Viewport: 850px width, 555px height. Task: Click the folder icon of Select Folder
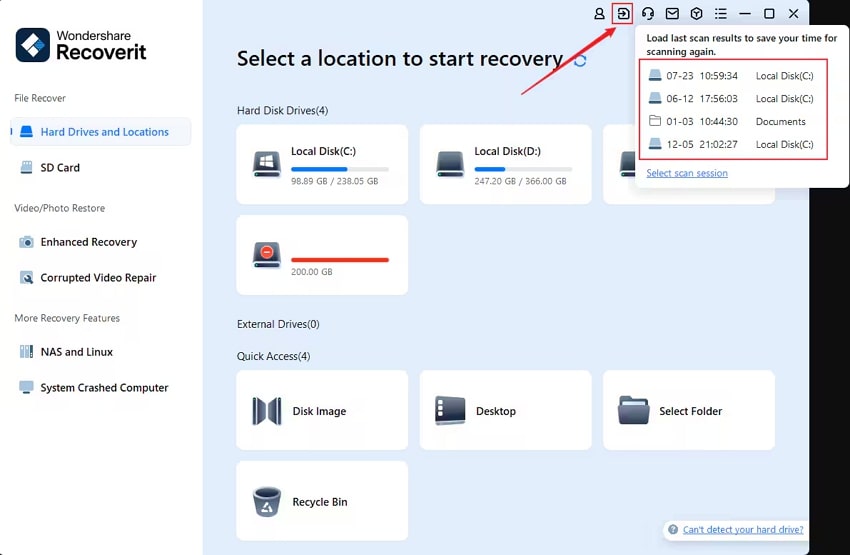point(633,410)
